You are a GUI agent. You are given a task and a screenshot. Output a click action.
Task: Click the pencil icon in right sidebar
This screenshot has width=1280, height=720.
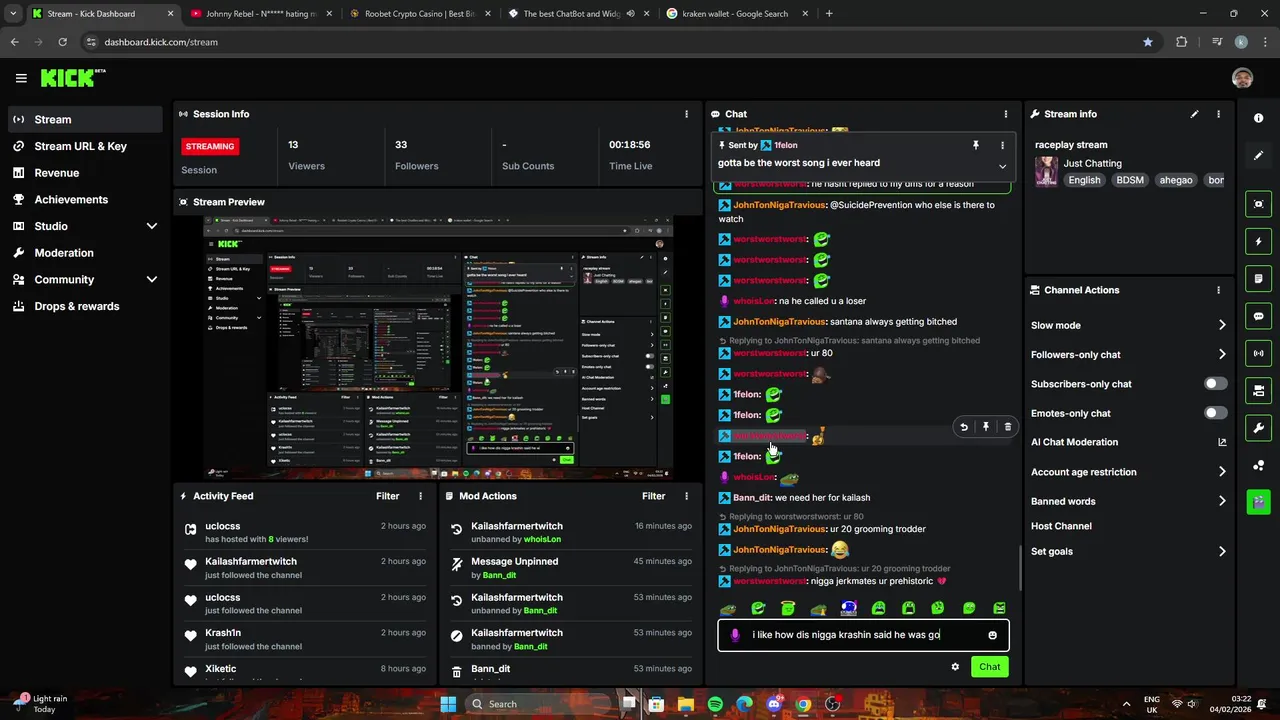pos(1258,156)
